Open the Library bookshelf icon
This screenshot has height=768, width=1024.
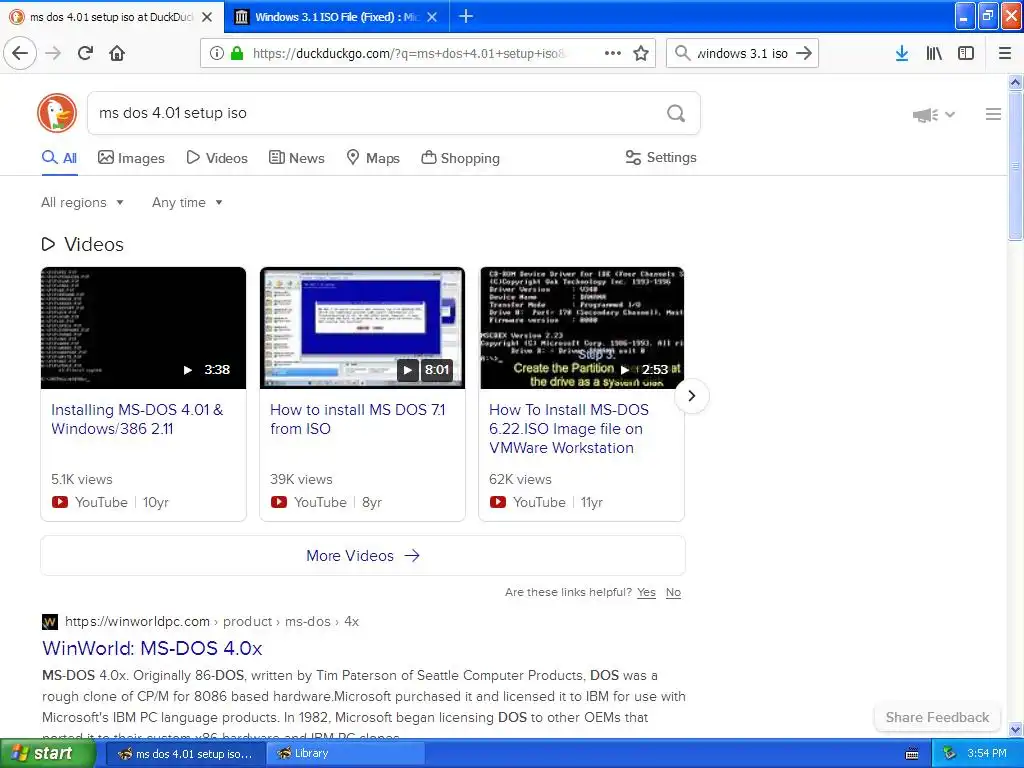[934, 53]
